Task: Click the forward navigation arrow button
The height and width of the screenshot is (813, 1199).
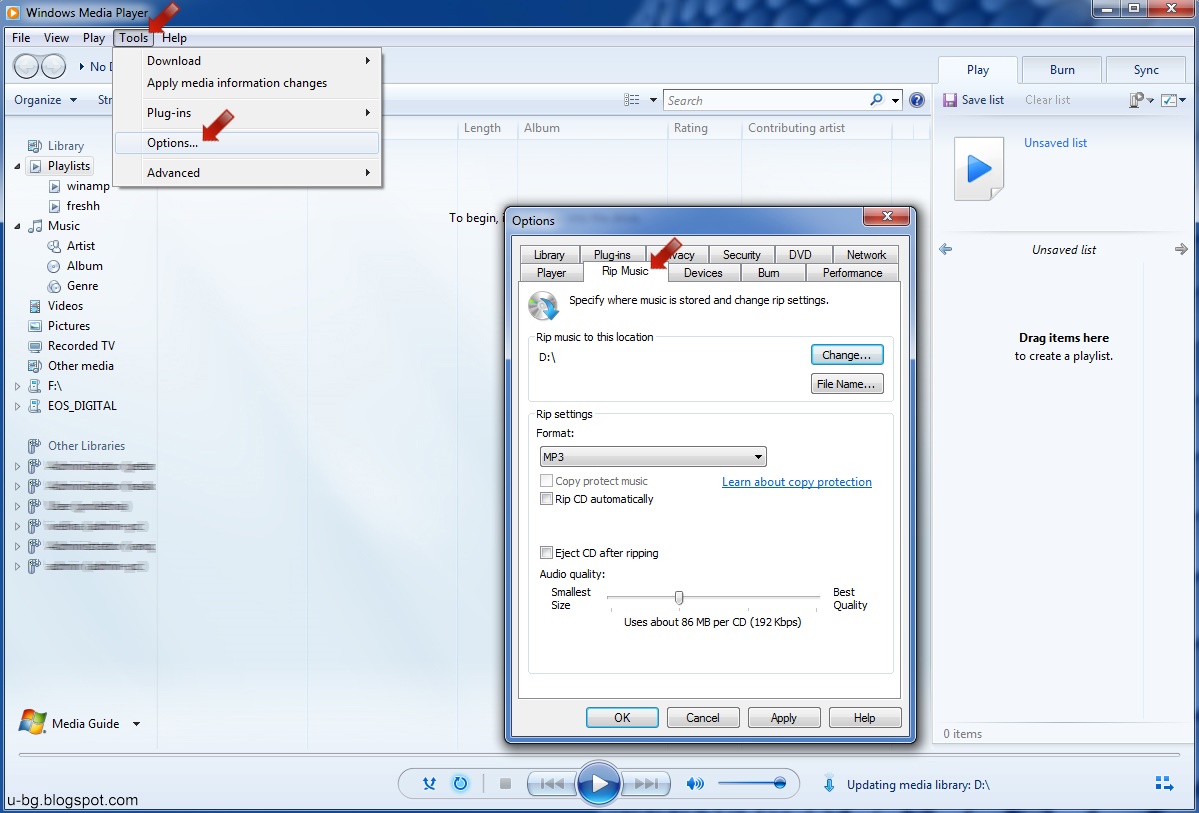Action: 53,67
